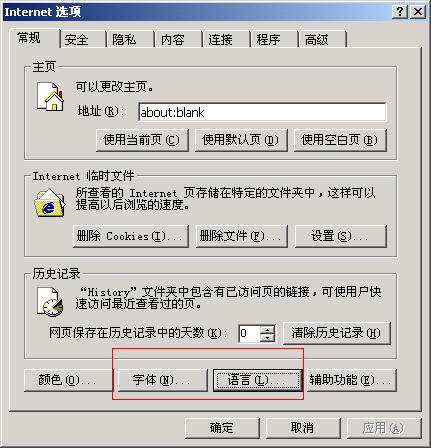Open temporary files 设置 dialog
The image size is (431, 448).
(341, 236)
